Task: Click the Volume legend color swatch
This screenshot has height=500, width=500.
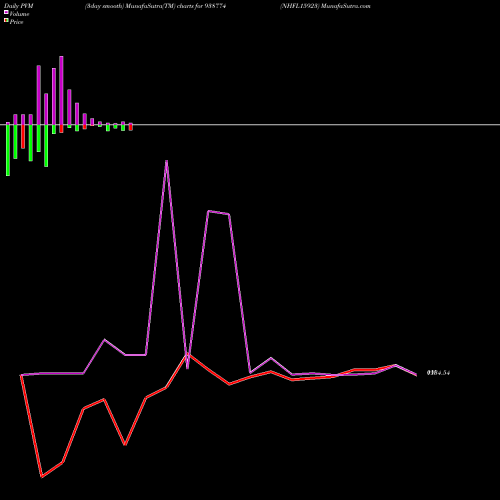Action: coord(6,12)
